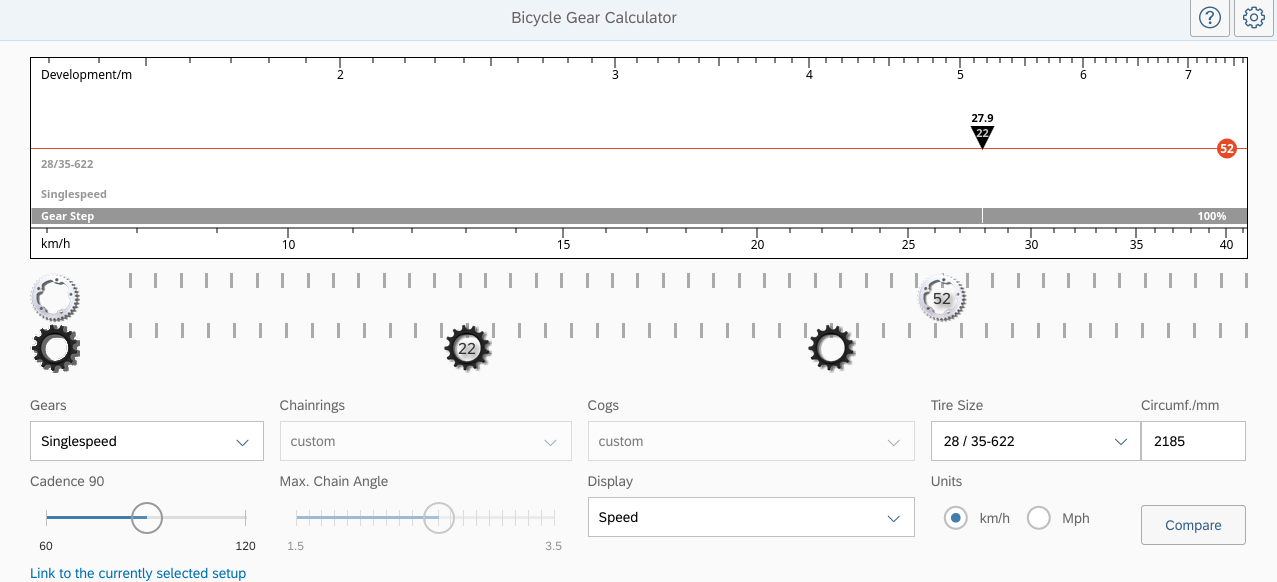The height and width of the screenshot is (582, 1277).
Task: Click the Circumf./mm input field
Action: 1192,441
